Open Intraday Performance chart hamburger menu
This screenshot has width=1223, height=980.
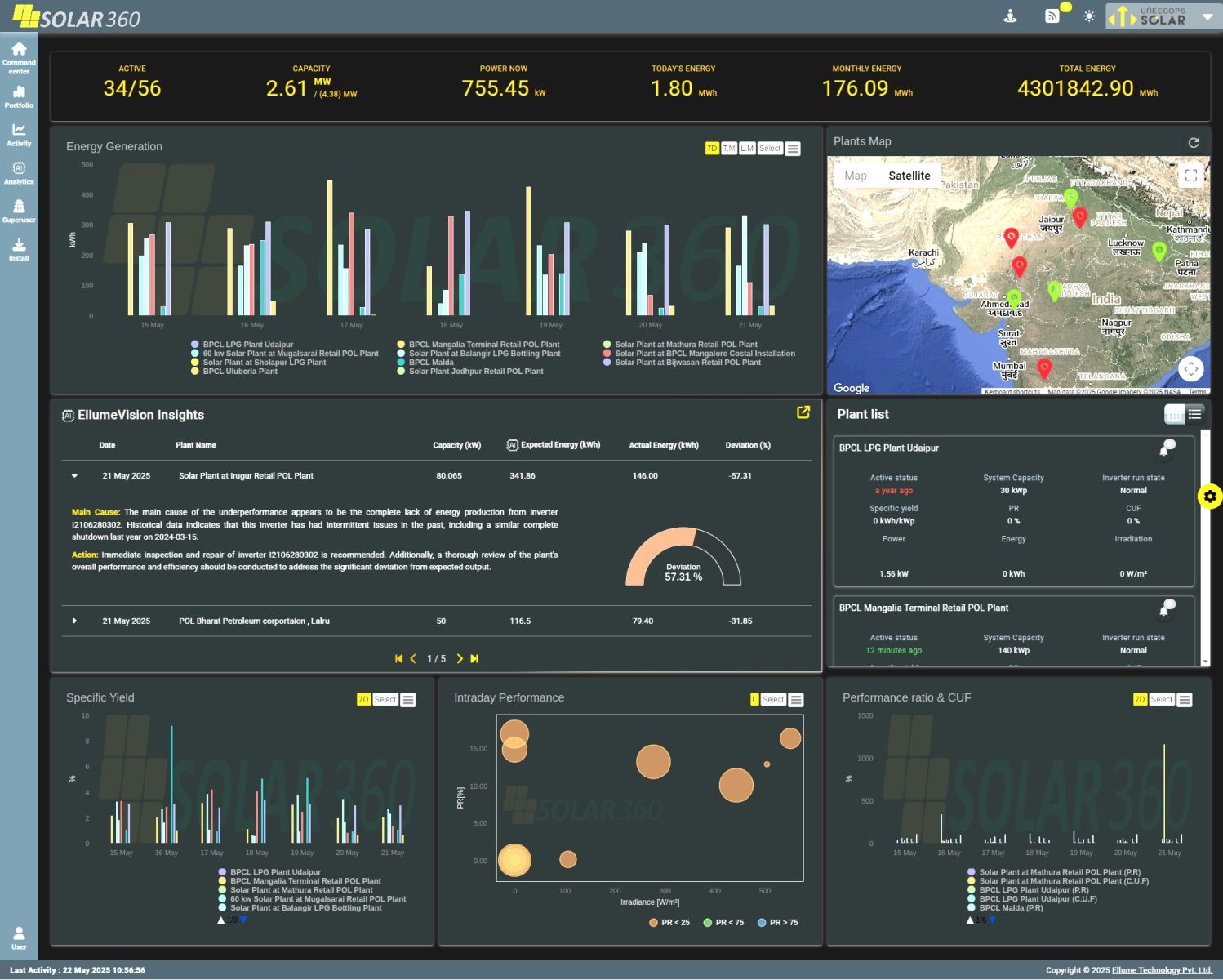click(x=796, y=700)
